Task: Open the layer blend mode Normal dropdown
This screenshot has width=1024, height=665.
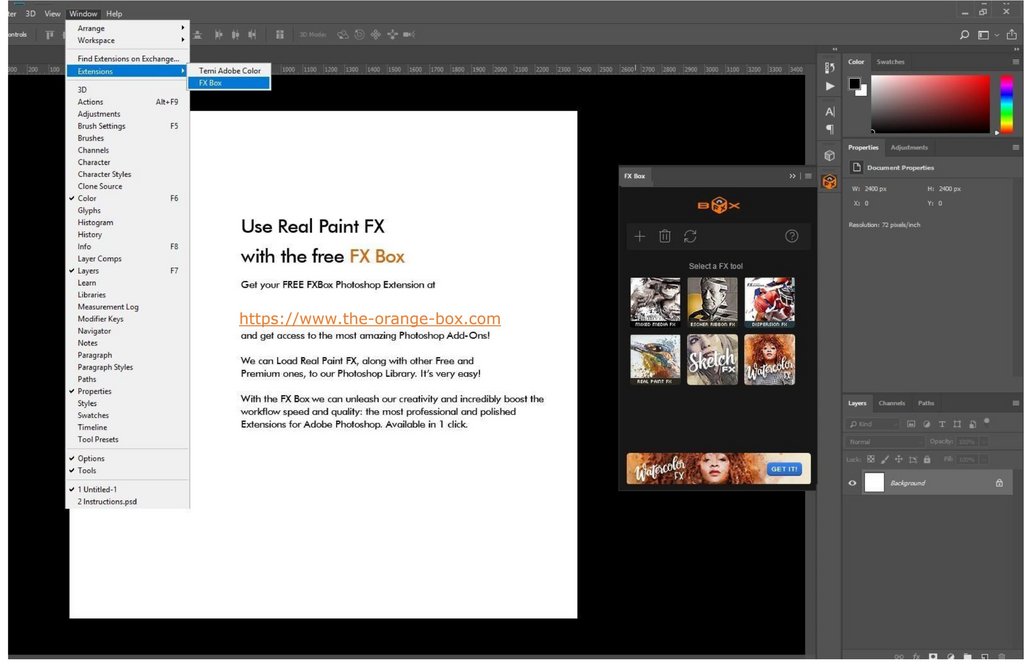Action: (884, 441)
